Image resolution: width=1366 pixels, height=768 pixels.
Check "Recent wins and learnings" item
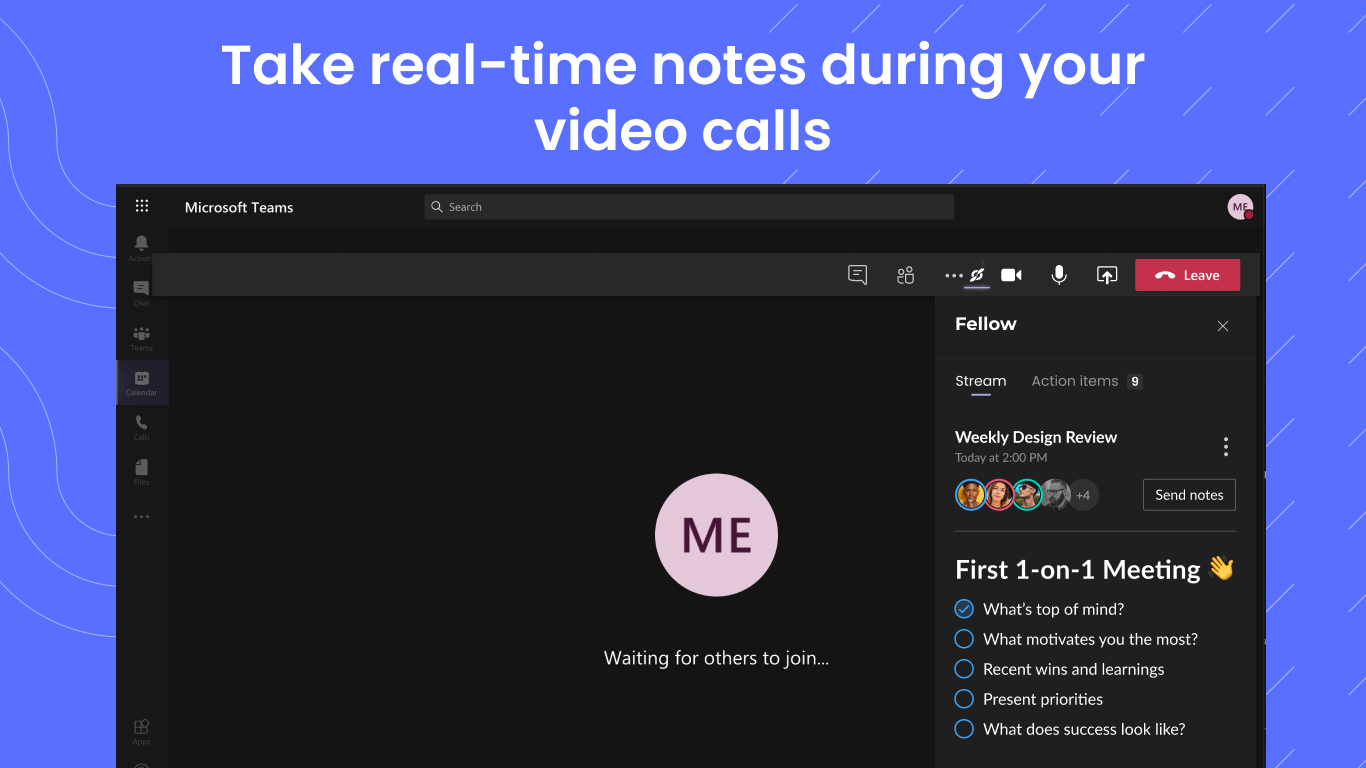964,669
